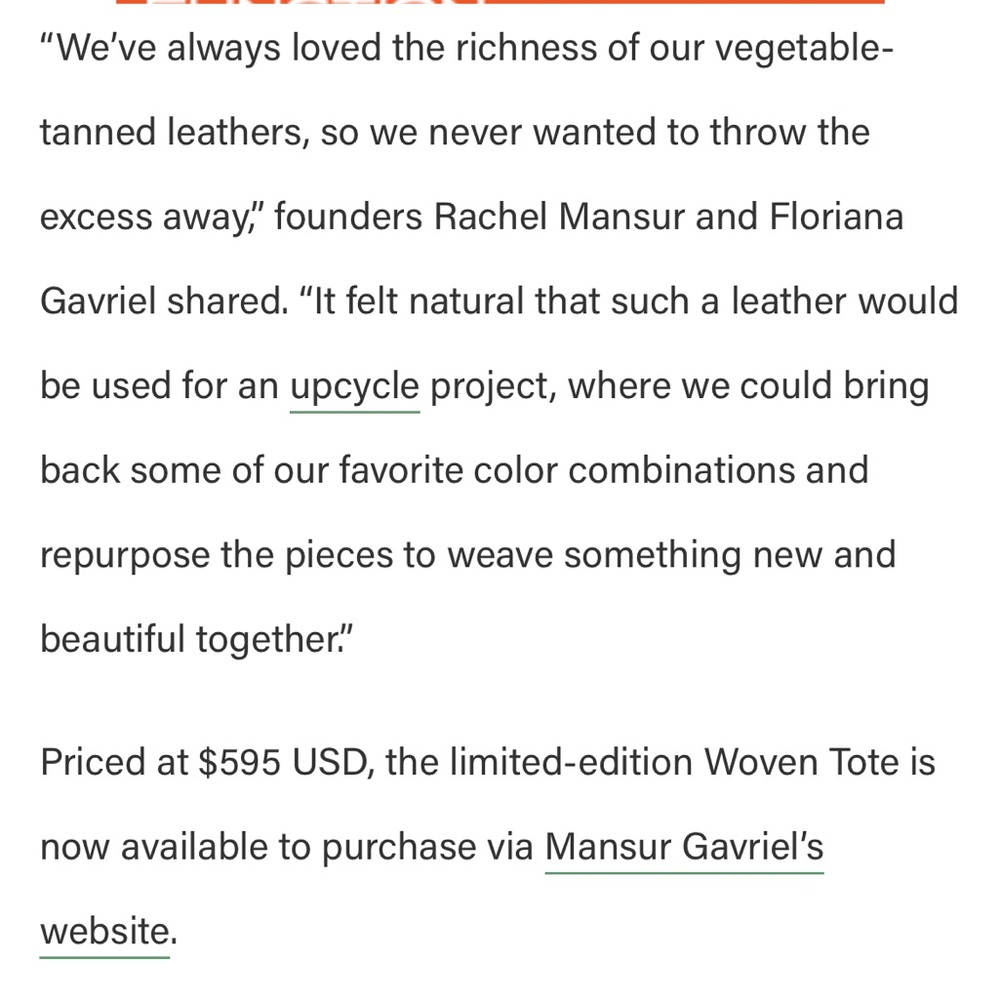The image size is (1000, 1000).
Task: Click the Mansur Gavriel's link
Action: 684,847
